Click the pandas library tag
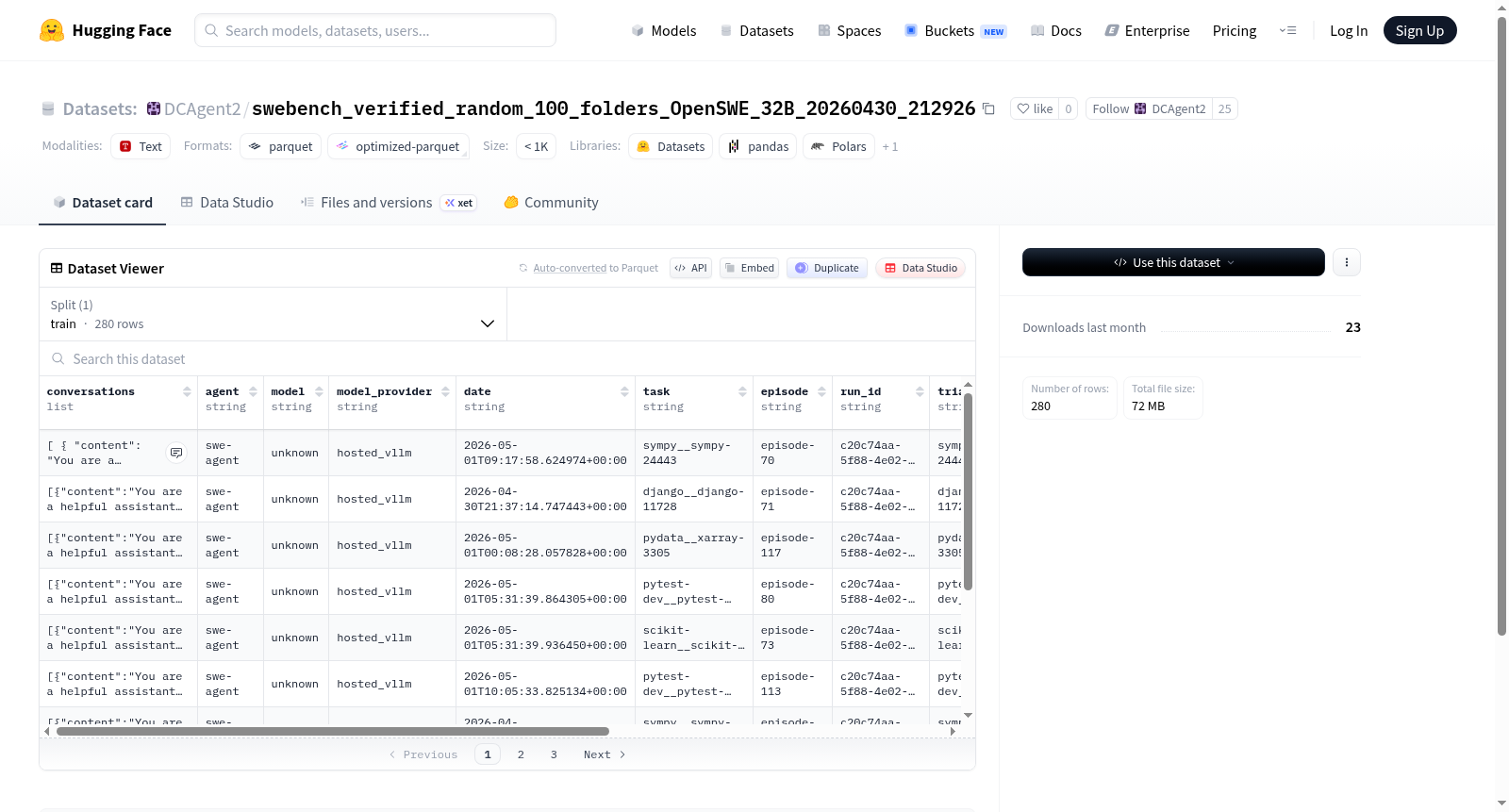 758,146
